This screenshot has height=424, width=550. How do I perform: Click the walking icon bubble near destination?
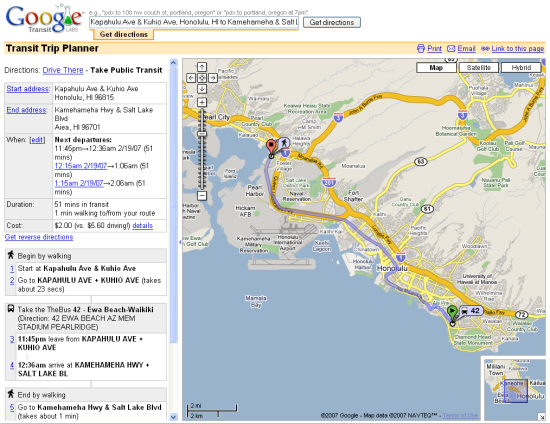point(283,143)
